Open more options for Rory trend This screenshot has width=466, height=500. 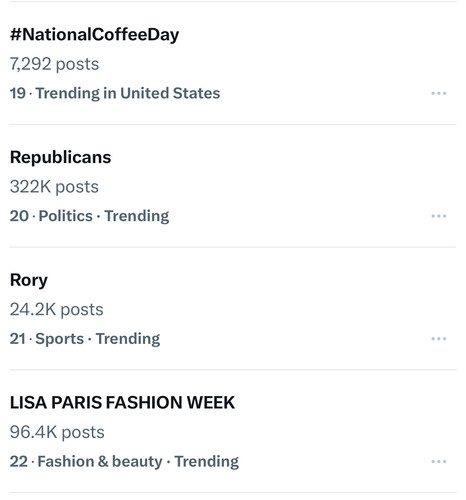click(x=438, y=339)
